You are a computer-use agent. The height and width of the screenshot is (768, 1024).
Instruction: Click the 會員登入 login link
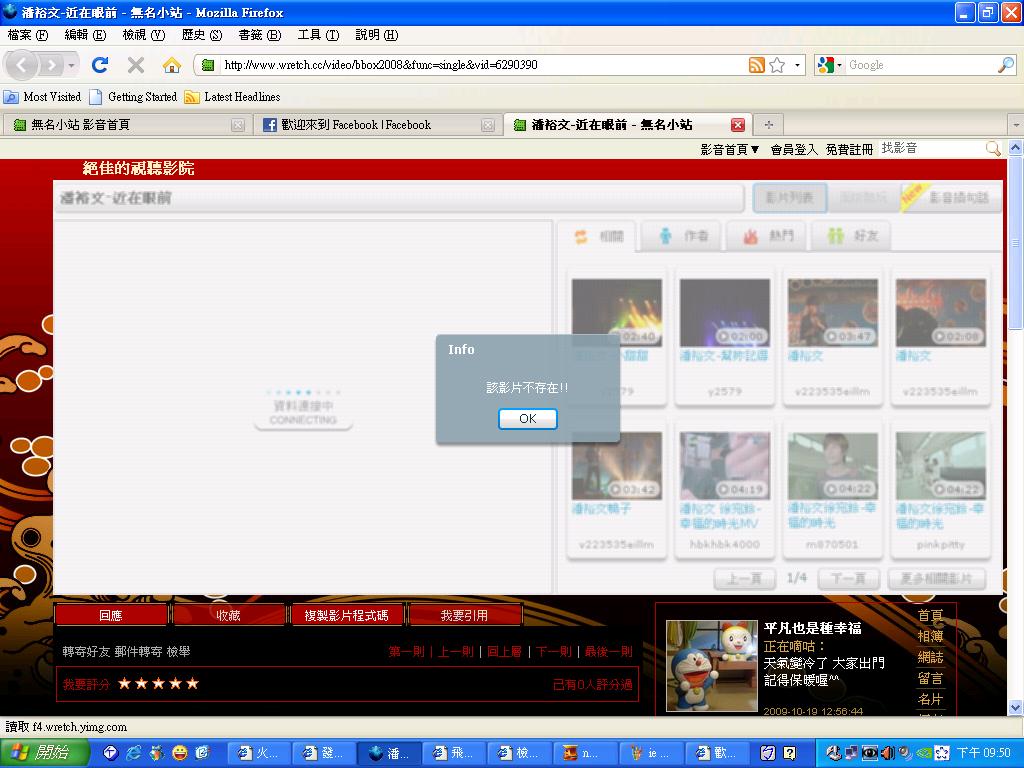click(x=793, y=149)
